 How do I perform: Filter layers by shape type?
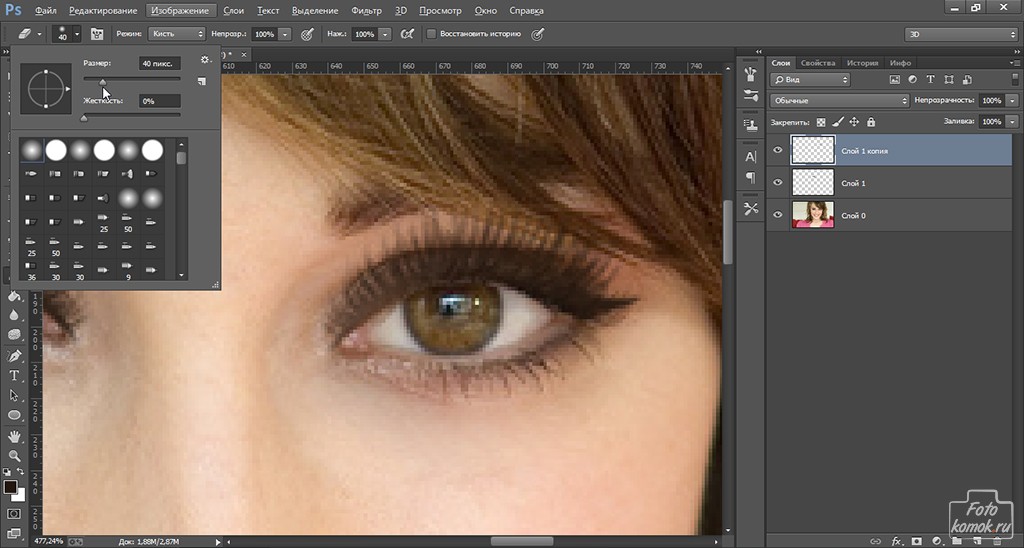click(949, 80)
